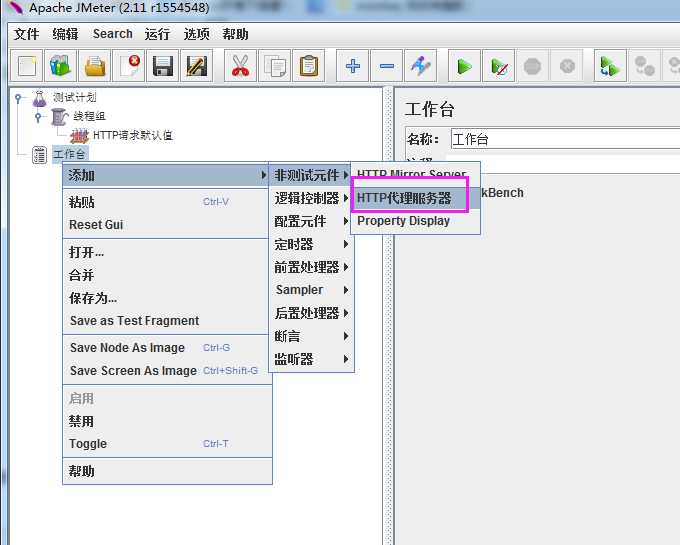Screen dimensions: 680x545
Task: Click the test plan beaker icon
Action: tap(39, 98)
